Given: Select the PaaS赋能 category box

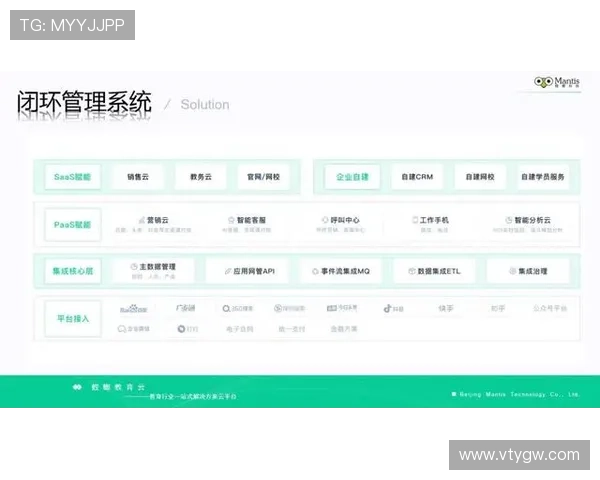Looking at the screenshot, I should click(x=73, y=225).
